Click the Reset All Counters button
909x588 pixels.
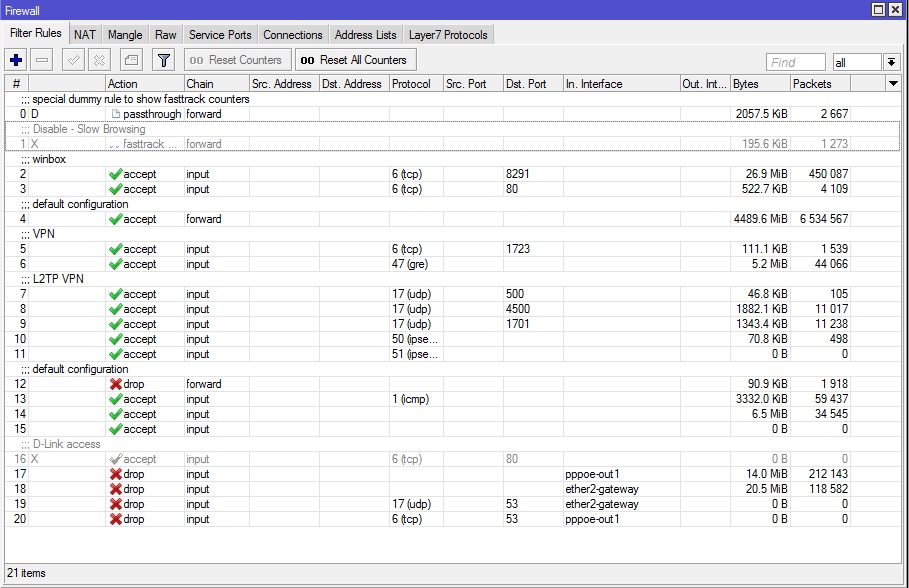(x=355, y=60)
